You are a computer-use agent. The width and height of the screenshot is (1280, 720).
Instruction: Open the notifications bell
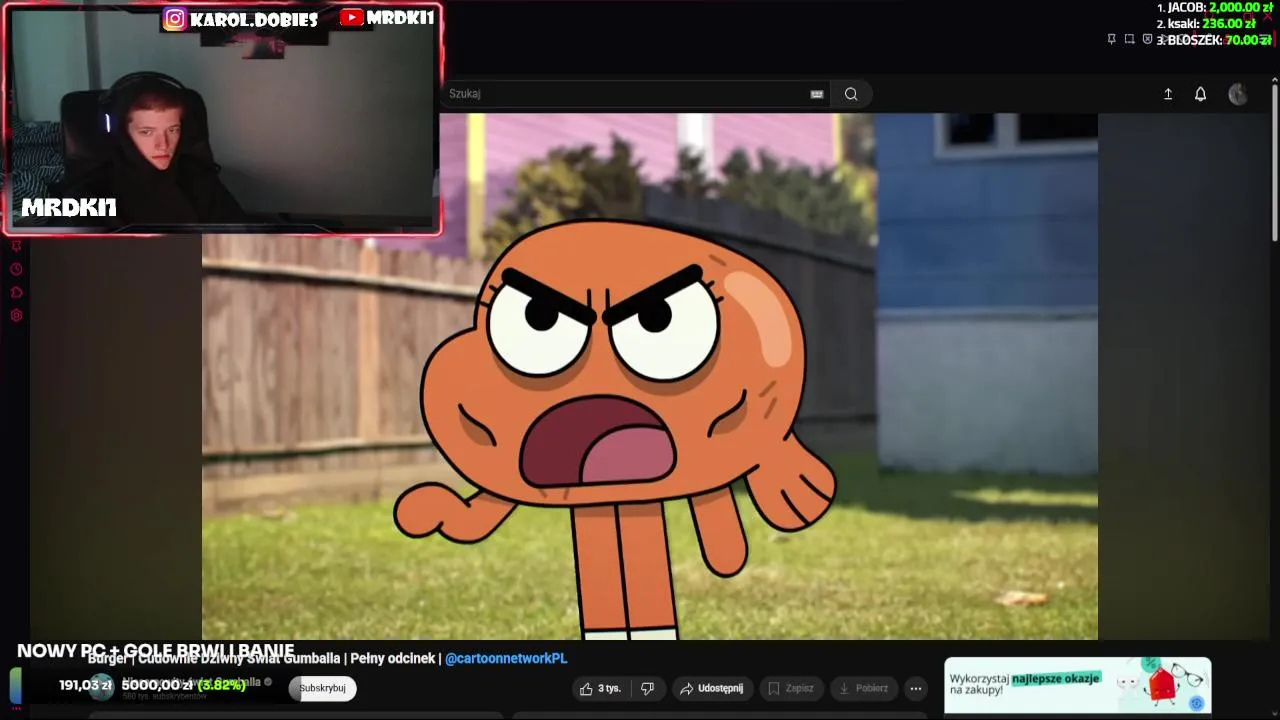coord(1200,94)
